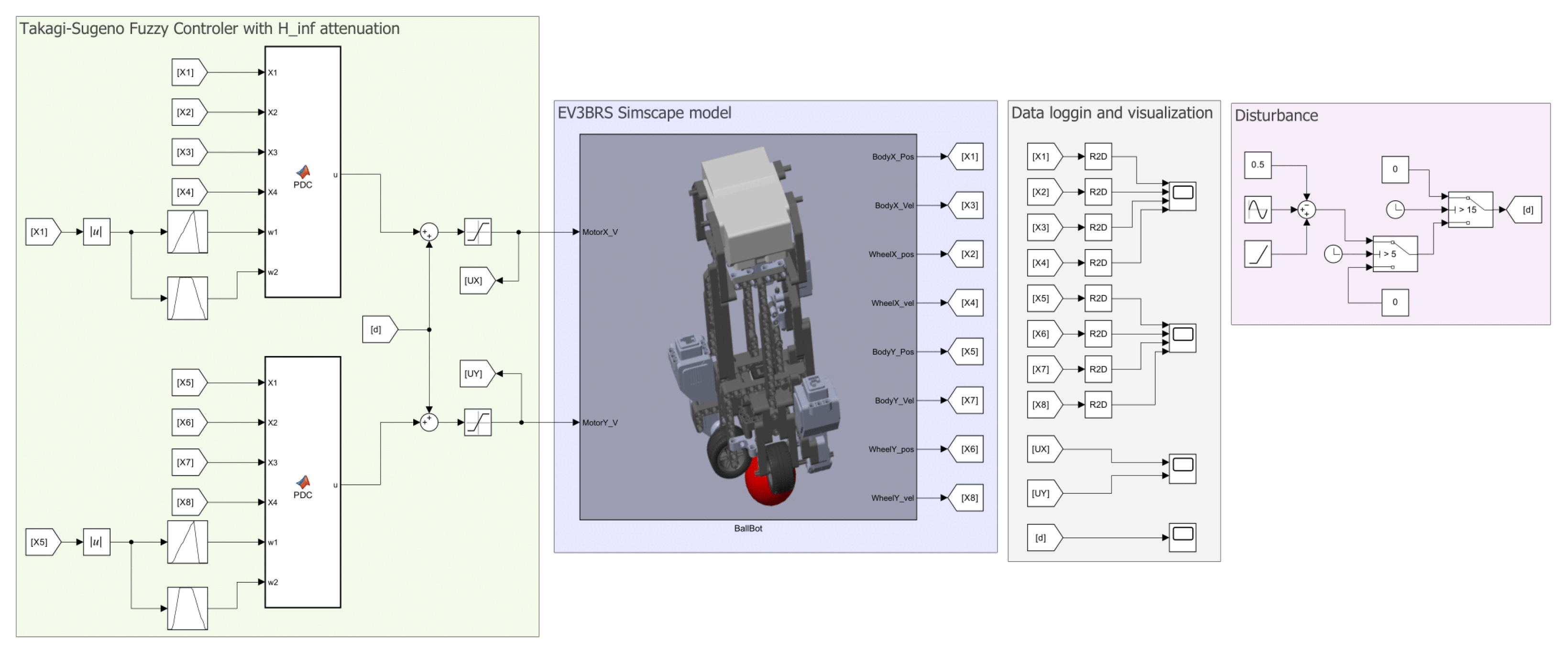The width and height of the screenshot is (1568, 653).
Task: Select the clock block feeding > 15 switch
Action: click(x=1395, y=209)
